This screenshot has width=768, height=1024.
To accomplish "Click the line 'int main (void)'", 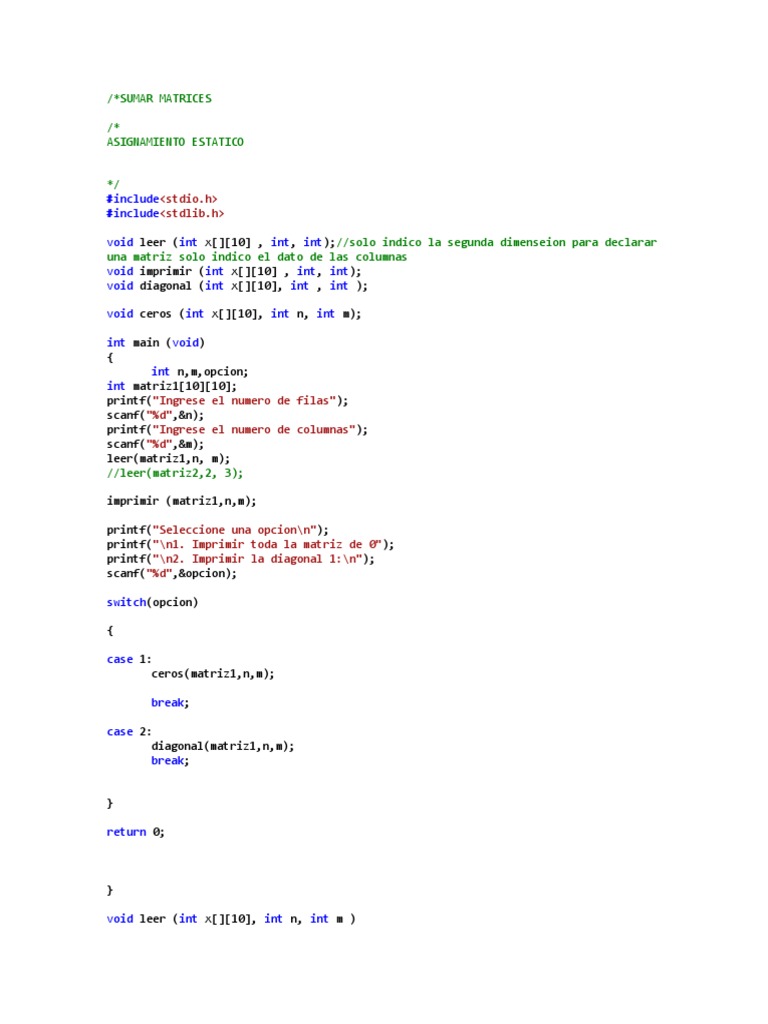I will [155, 342].
